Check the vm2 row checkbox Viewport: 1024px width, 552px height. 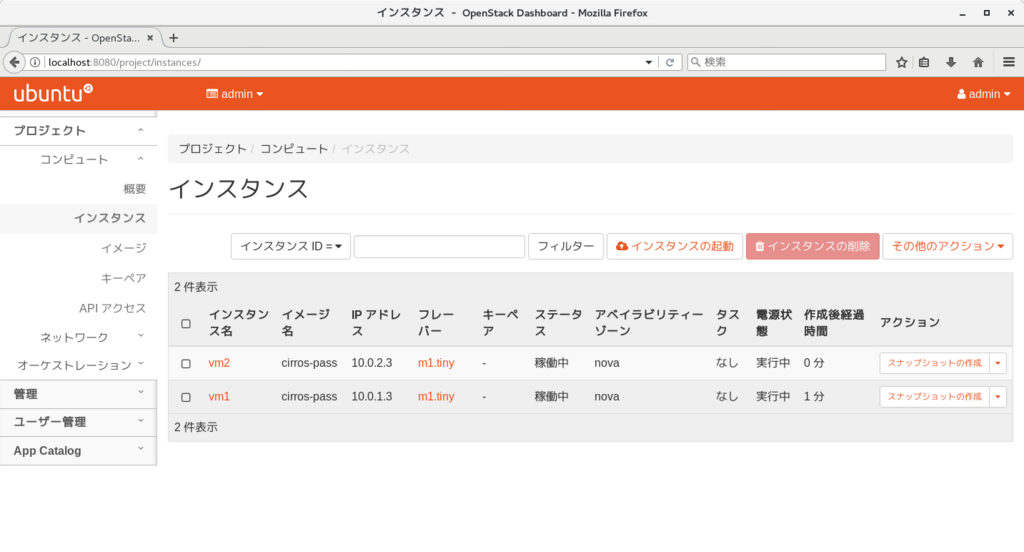click(x=186, y=363)
